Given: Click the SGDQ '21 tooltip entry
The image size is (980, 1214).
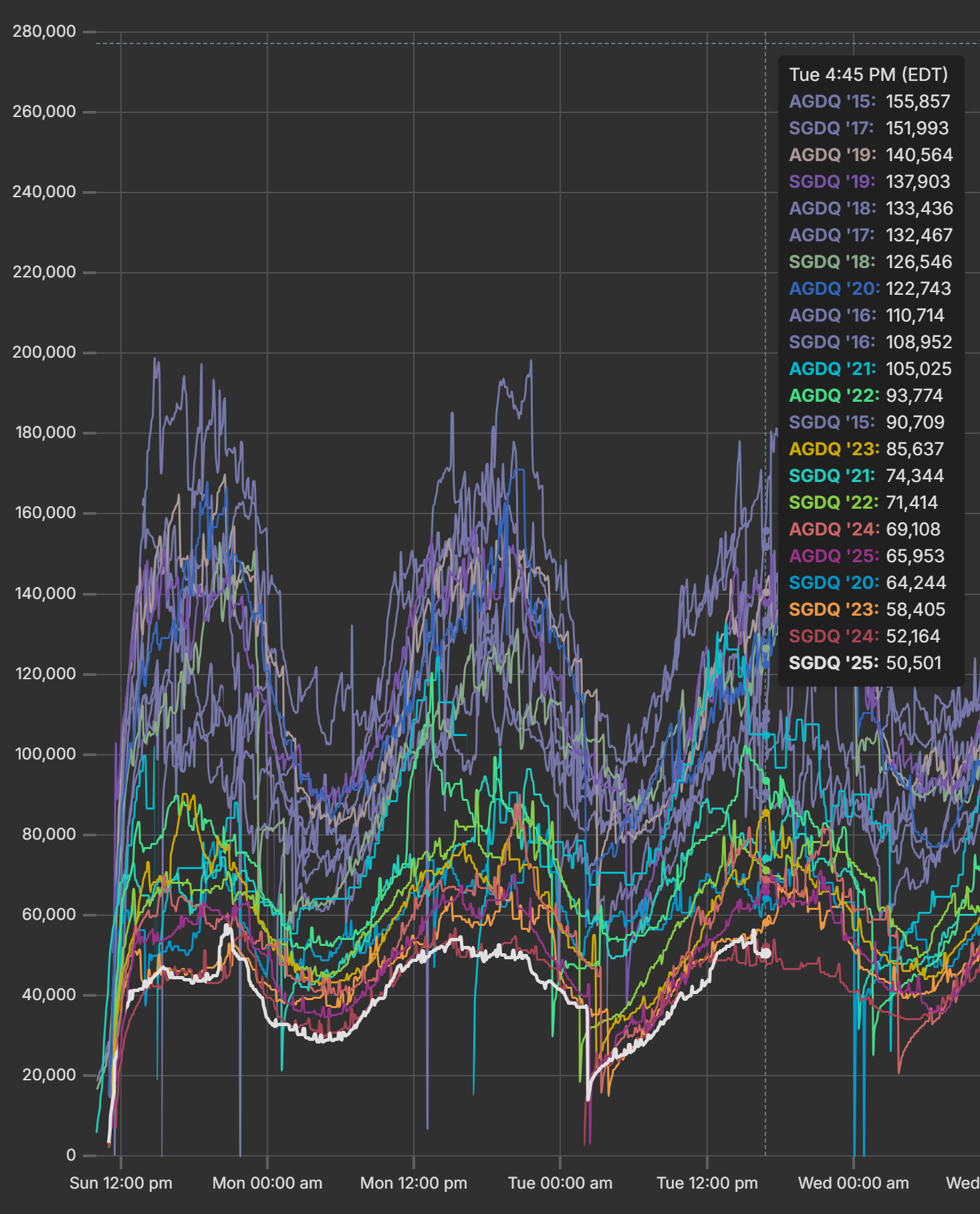Looking at the screenshot, I should tap(866, 475).
